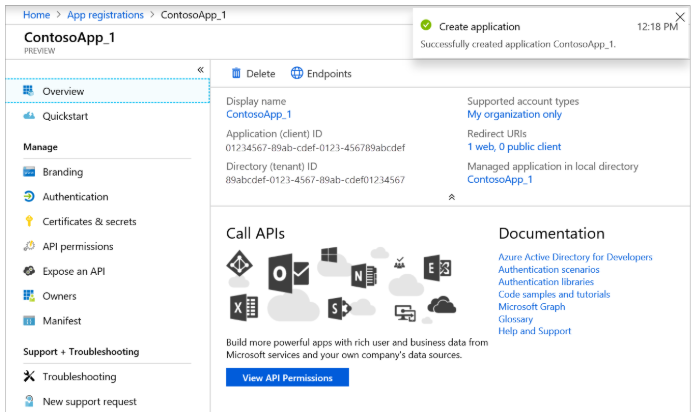Image resolution: width=694 pixels, height=412 pixels.
Task: Click the Endpoints globe icon
Action: [x=297, y=73]
